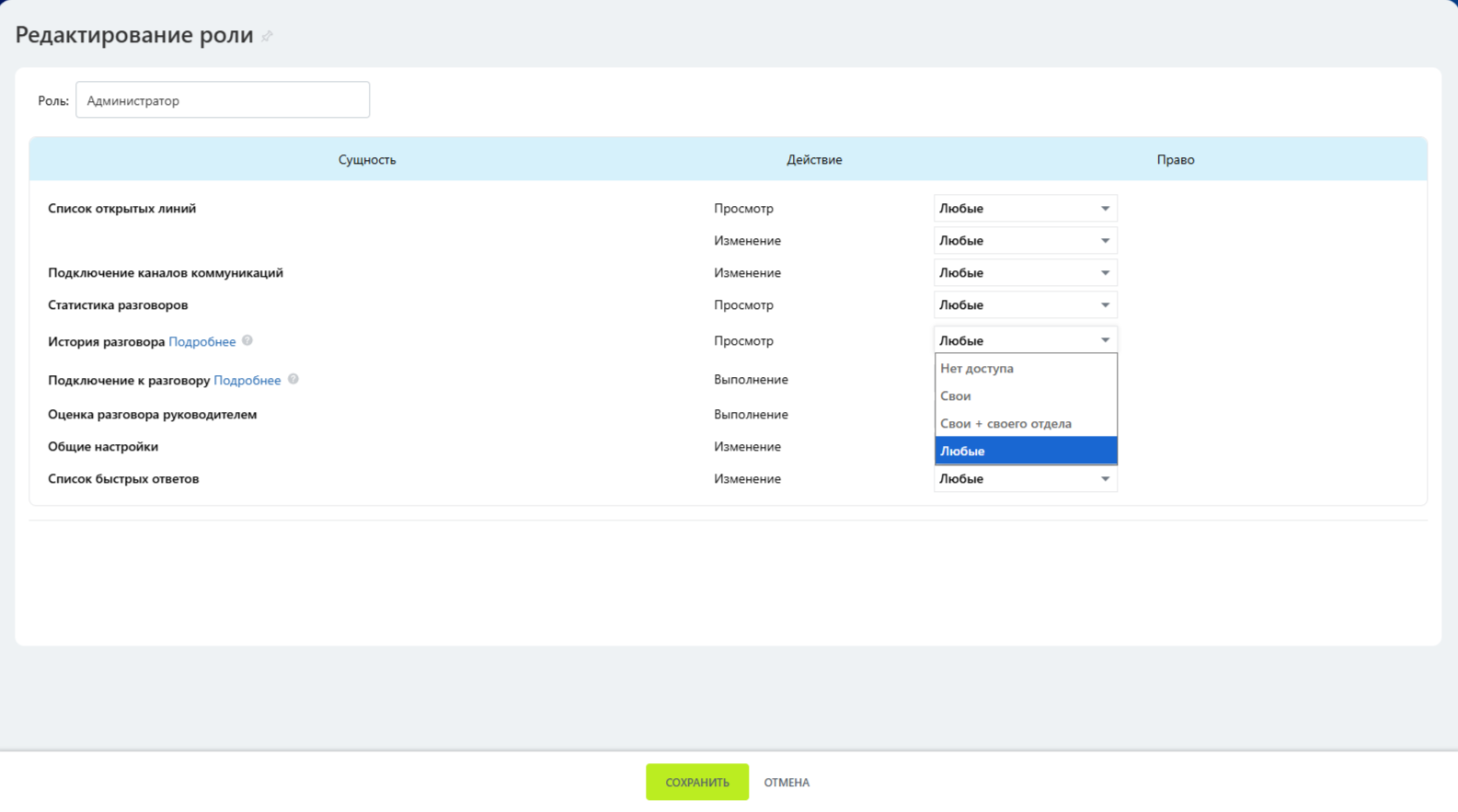Choose the Свои option in dropdown list
1458x812 pixels.
(x=956, y=395)
